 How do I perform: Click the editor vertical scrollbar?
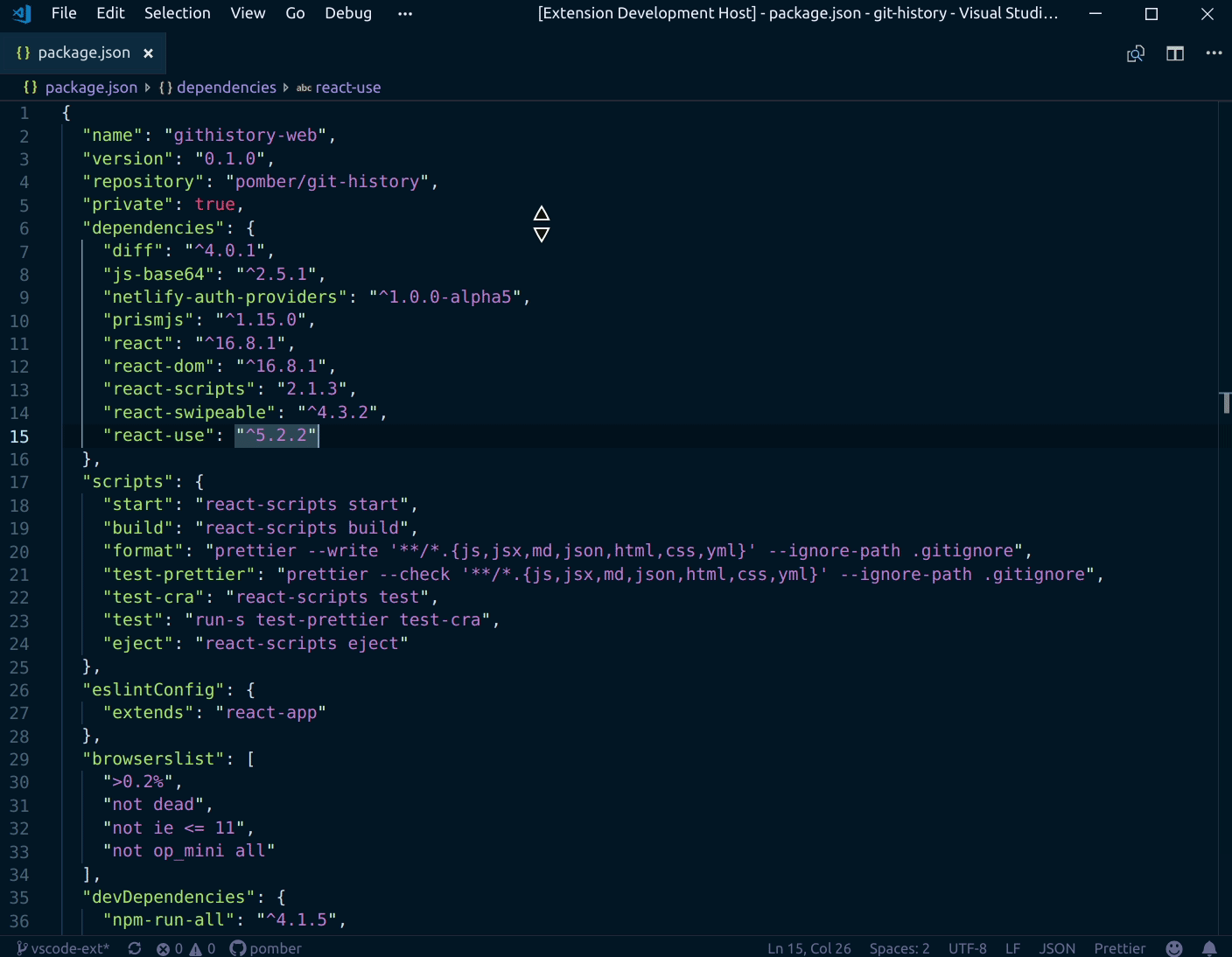pyautogui.click(x=1225, y=402)
